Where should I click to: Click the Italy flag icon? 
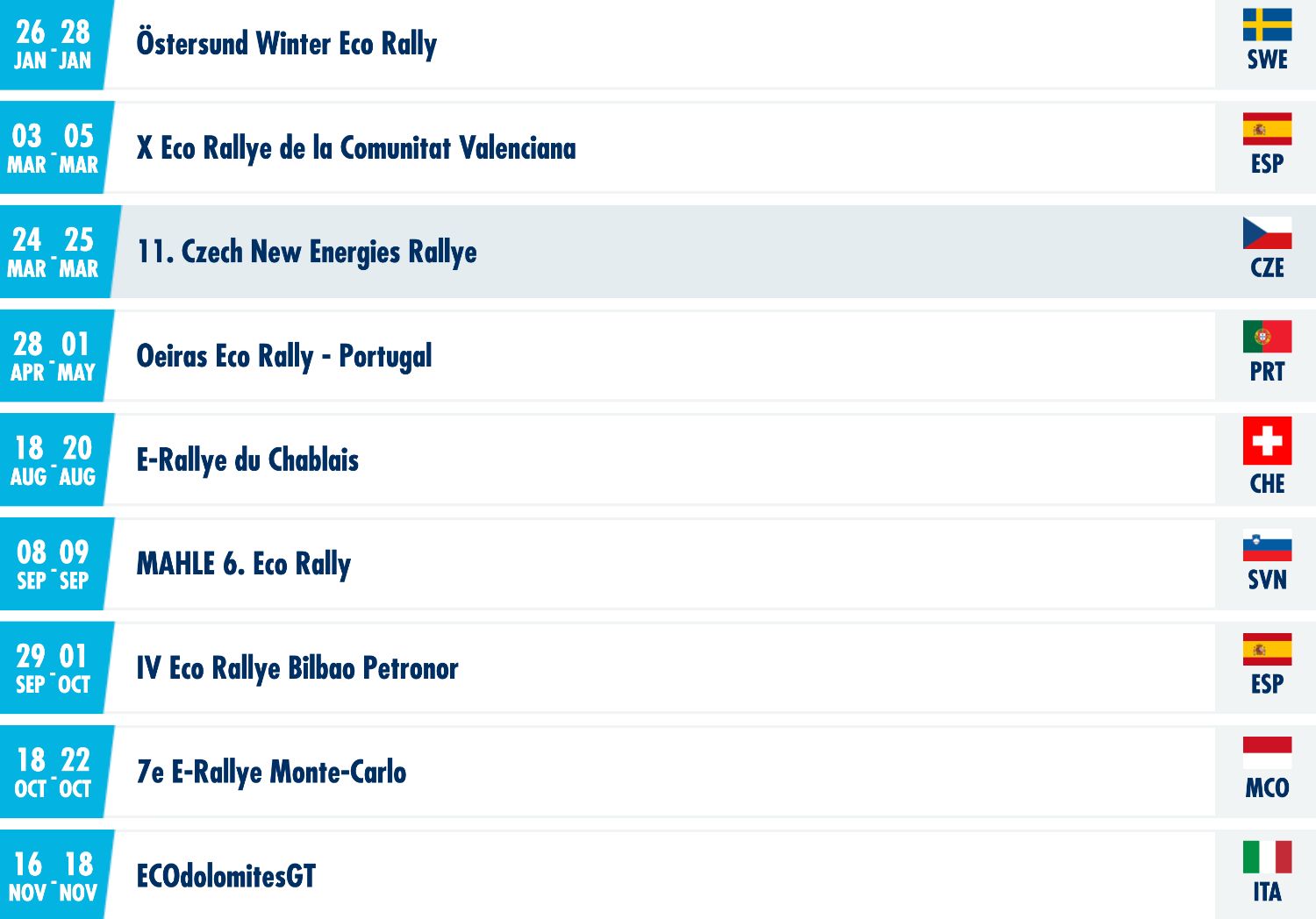[x=1267, y=858]
